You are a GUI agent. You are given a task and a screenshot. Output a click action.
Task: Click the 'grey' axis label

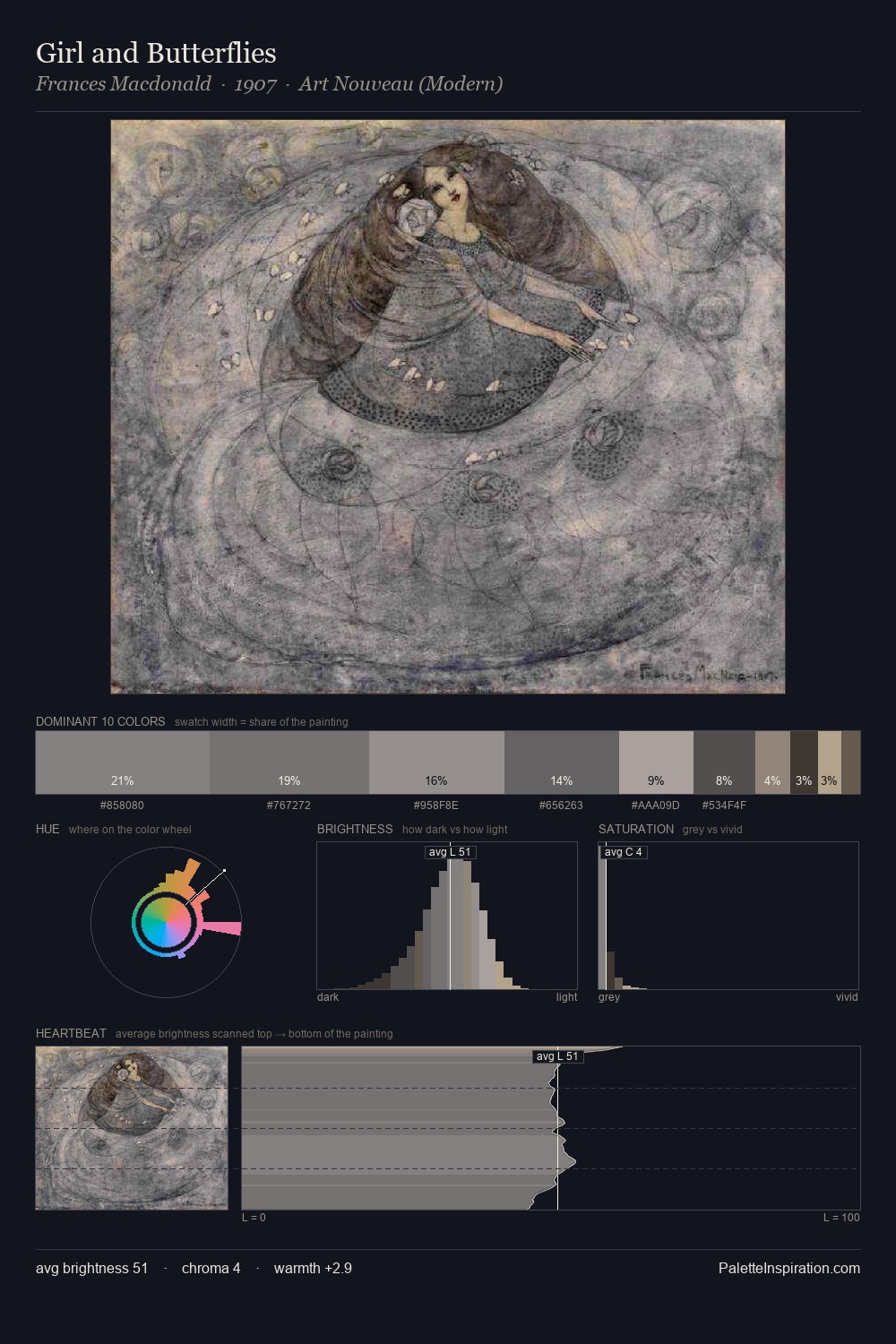click(609, 997)
